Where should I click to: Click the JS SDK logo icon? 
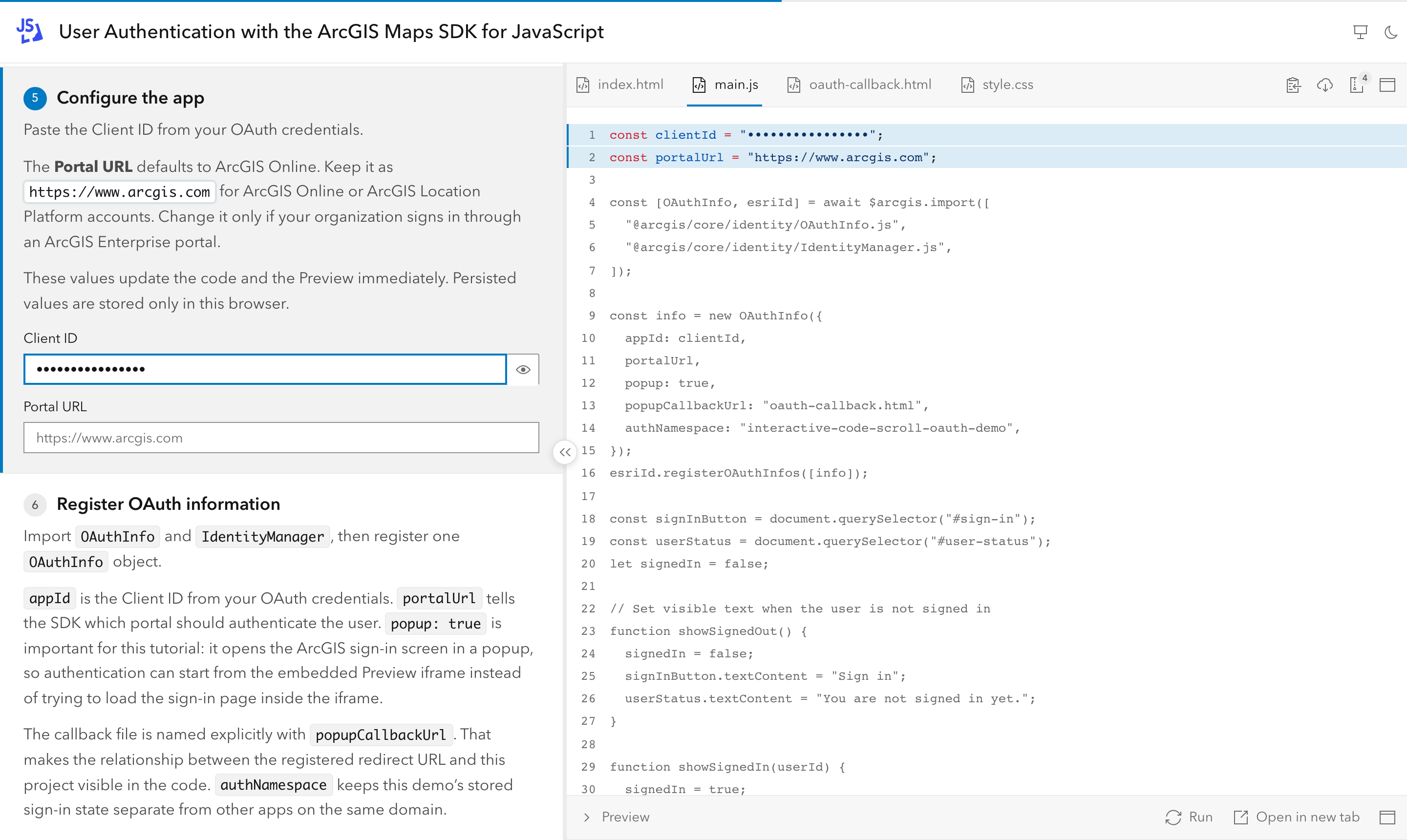(29, 31)
